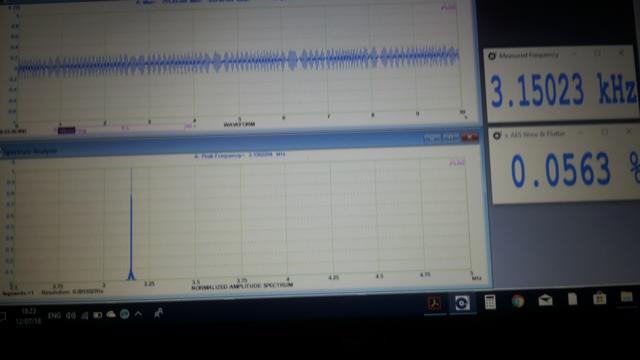Screen dimensions: 640x360
Task: Click the network signal tray icon
Action: tap(84, 315)
